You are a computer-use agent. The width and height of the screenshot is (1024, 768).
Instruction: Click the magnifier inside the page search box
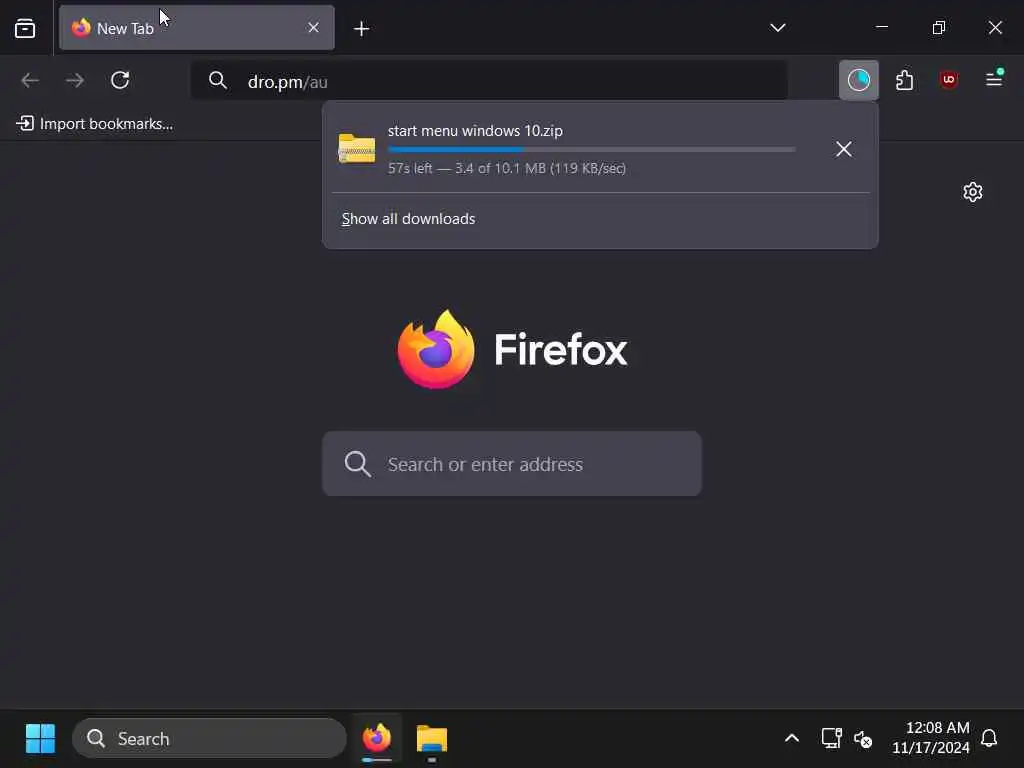click(358, 464)
